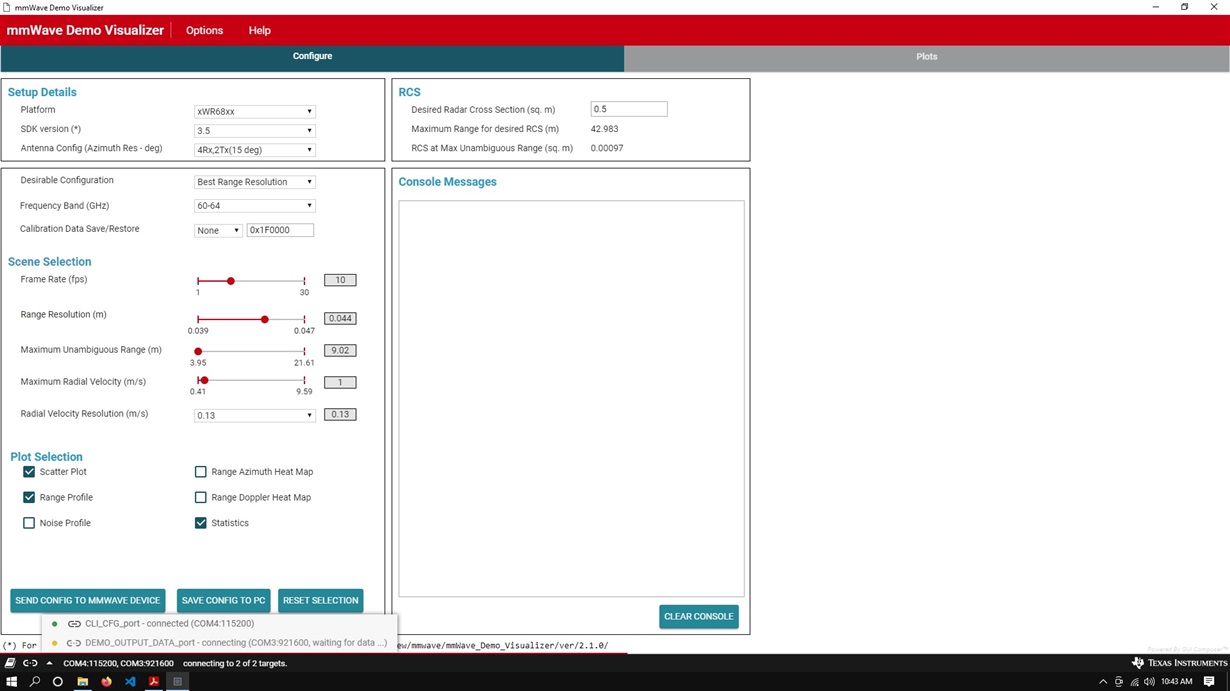Click Maximum Radial Velocity value box
Screen dimensions: 1230x691
pyautogui.click(x=340, y=382)
